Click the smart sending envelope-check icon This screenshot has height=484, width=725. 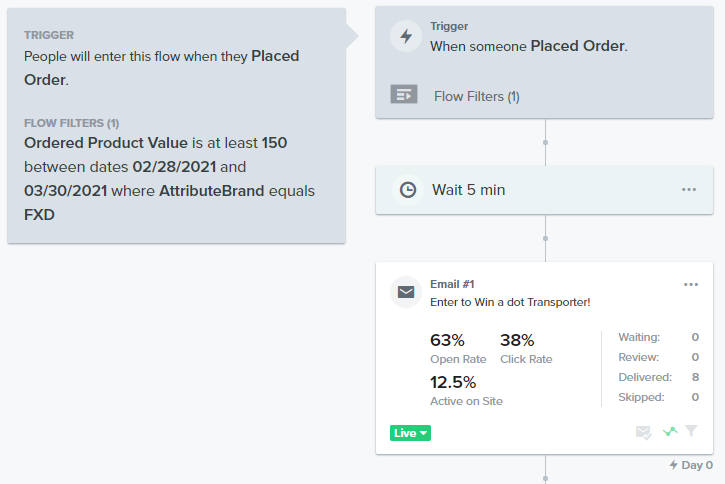[643, 433]
